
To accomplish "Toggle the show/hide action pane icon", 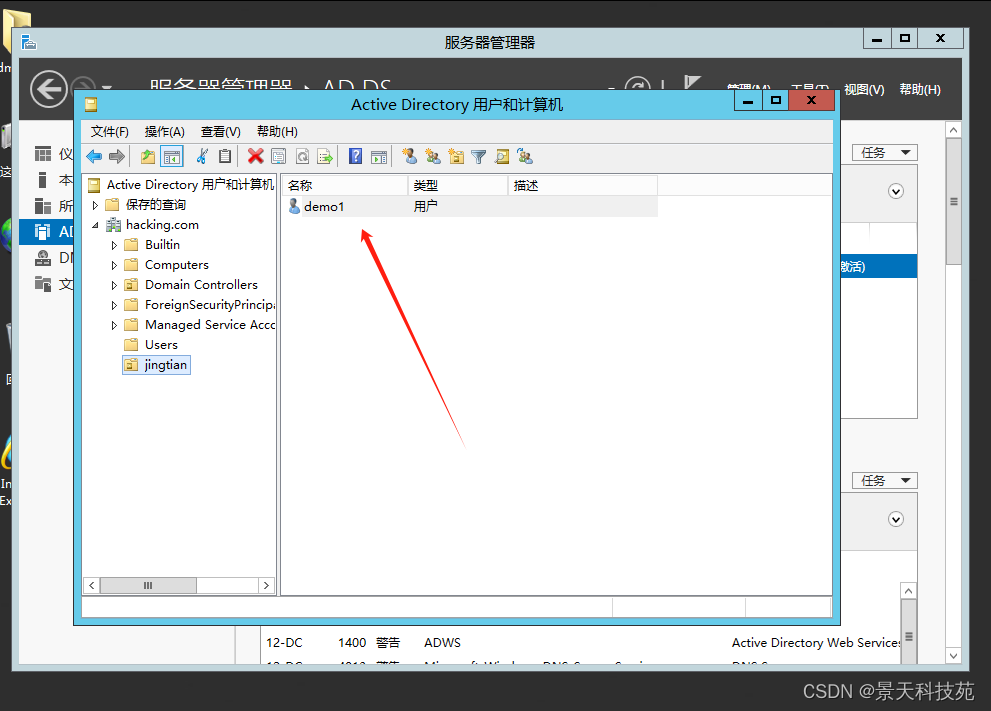I will tap(379, 157).
